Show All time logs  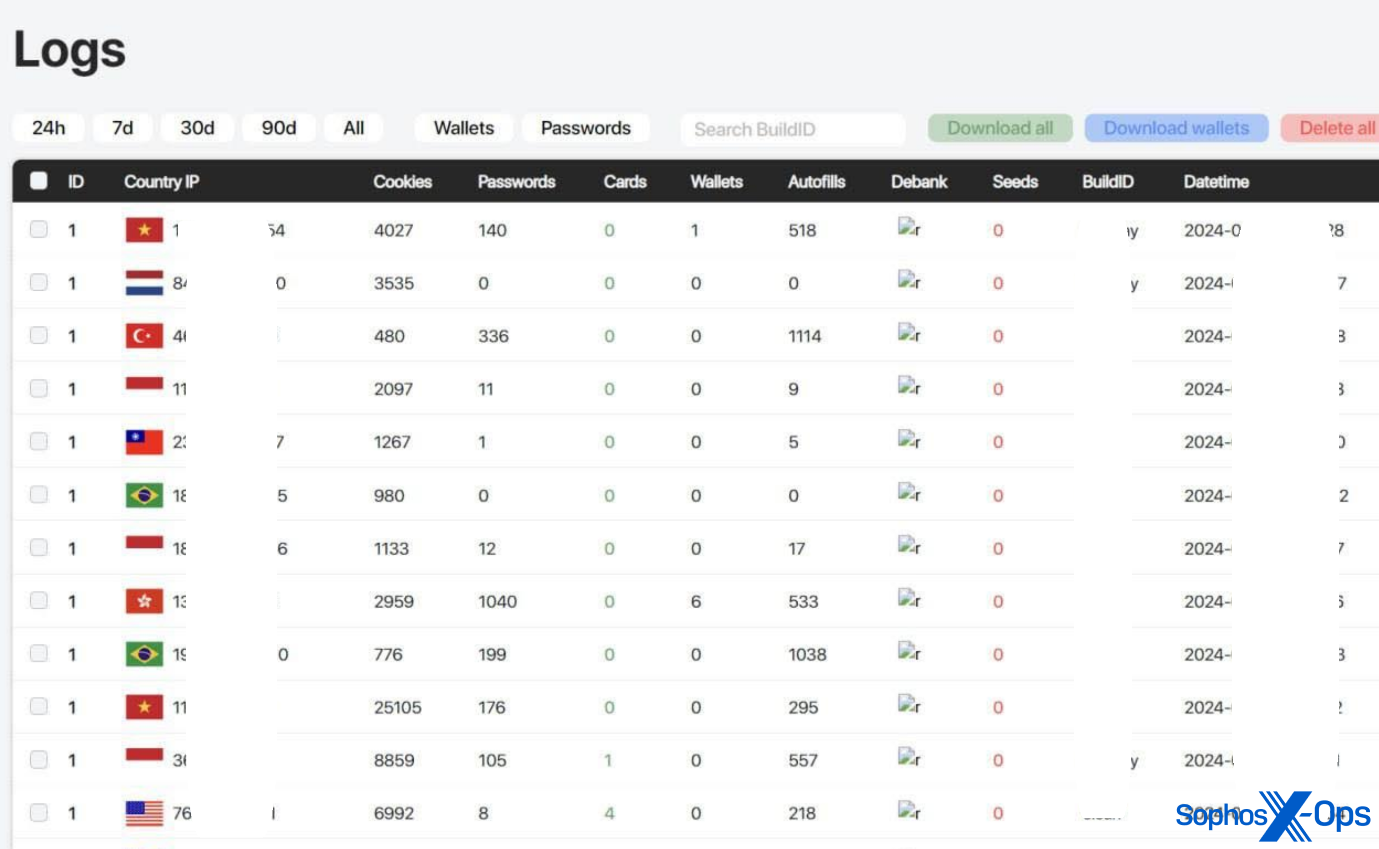tap(354, 128)
